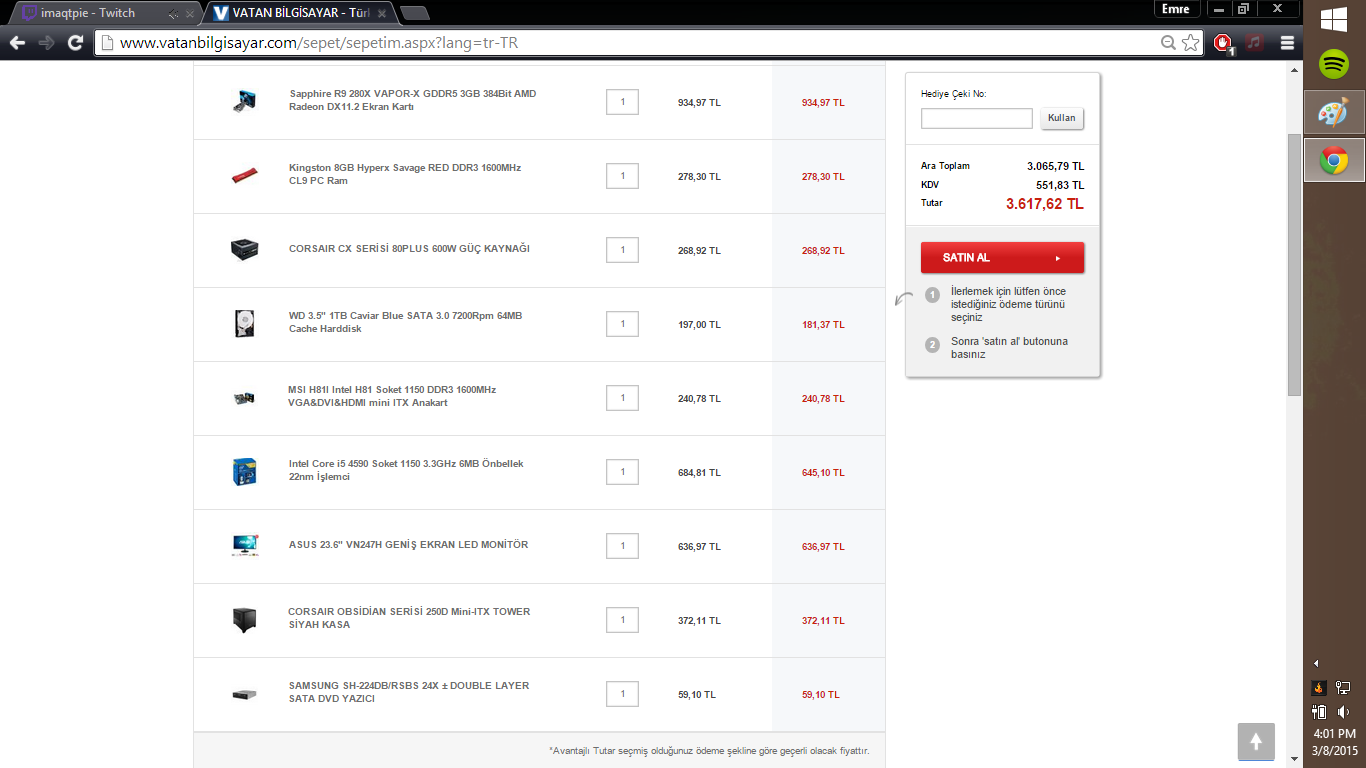The image size is (1366, 768).
Task: Click the scroll-to-top arrow button
Action: click(1256, 741)
